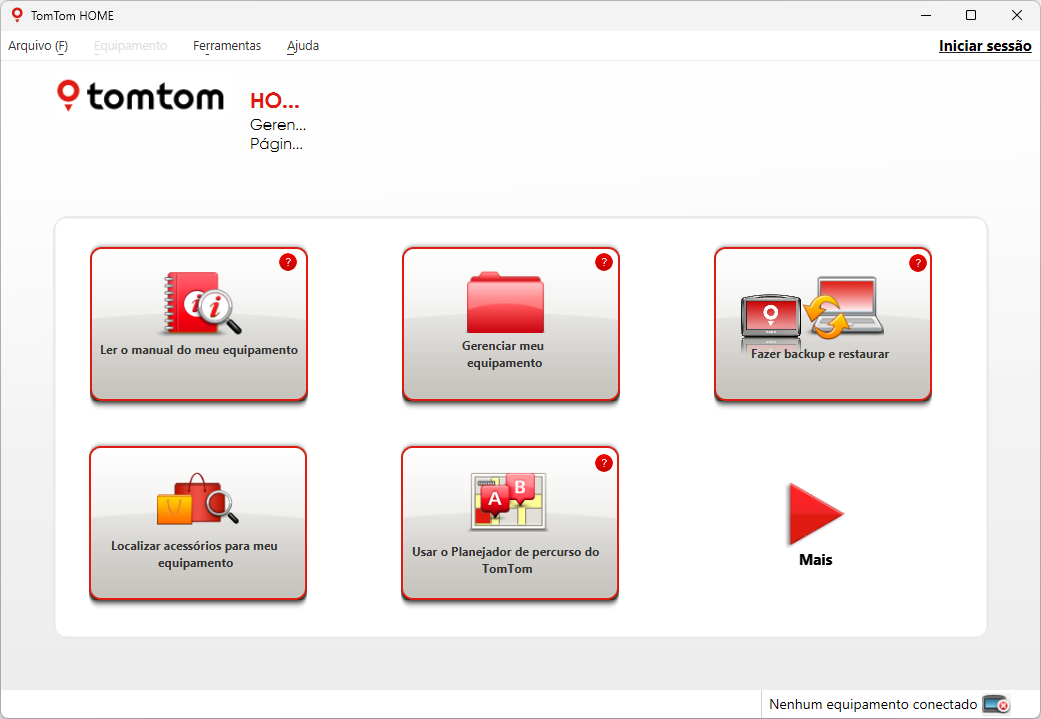
Task: Click Localizar acessórios para meu equipamento label
Action: [x=195, y=554]
